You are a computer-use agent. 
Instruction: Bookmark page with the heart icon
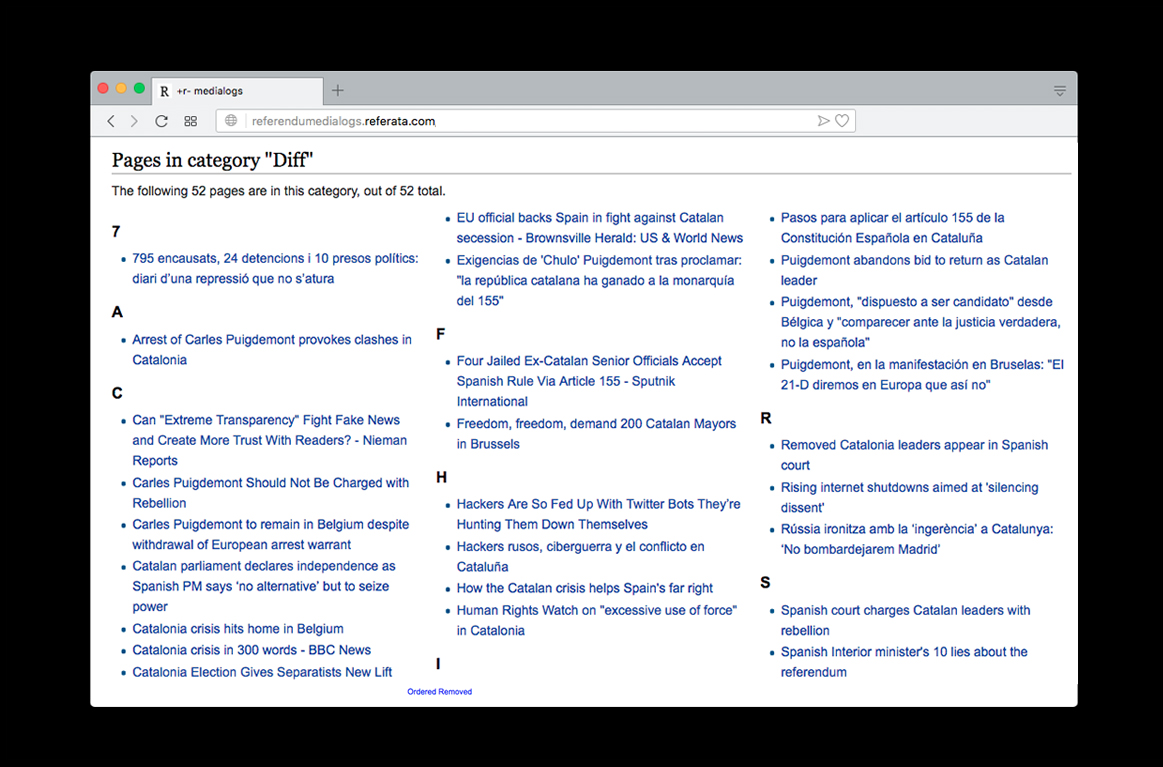pos(842,120)
